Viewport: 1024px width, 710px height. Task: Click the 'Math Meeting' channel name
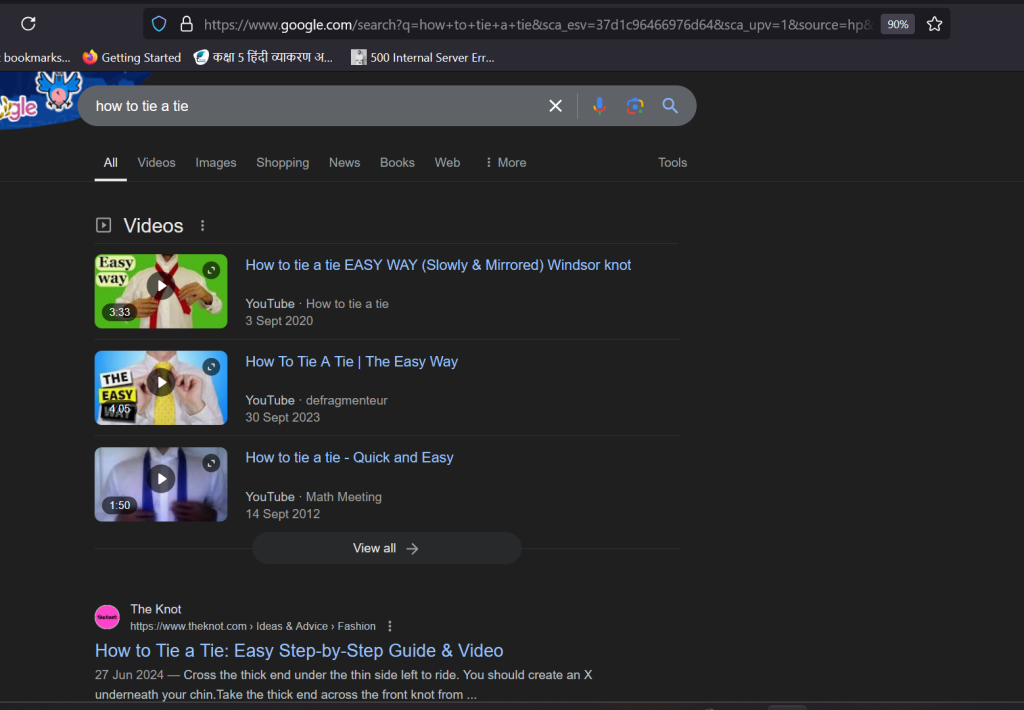[x=344, y=497]
